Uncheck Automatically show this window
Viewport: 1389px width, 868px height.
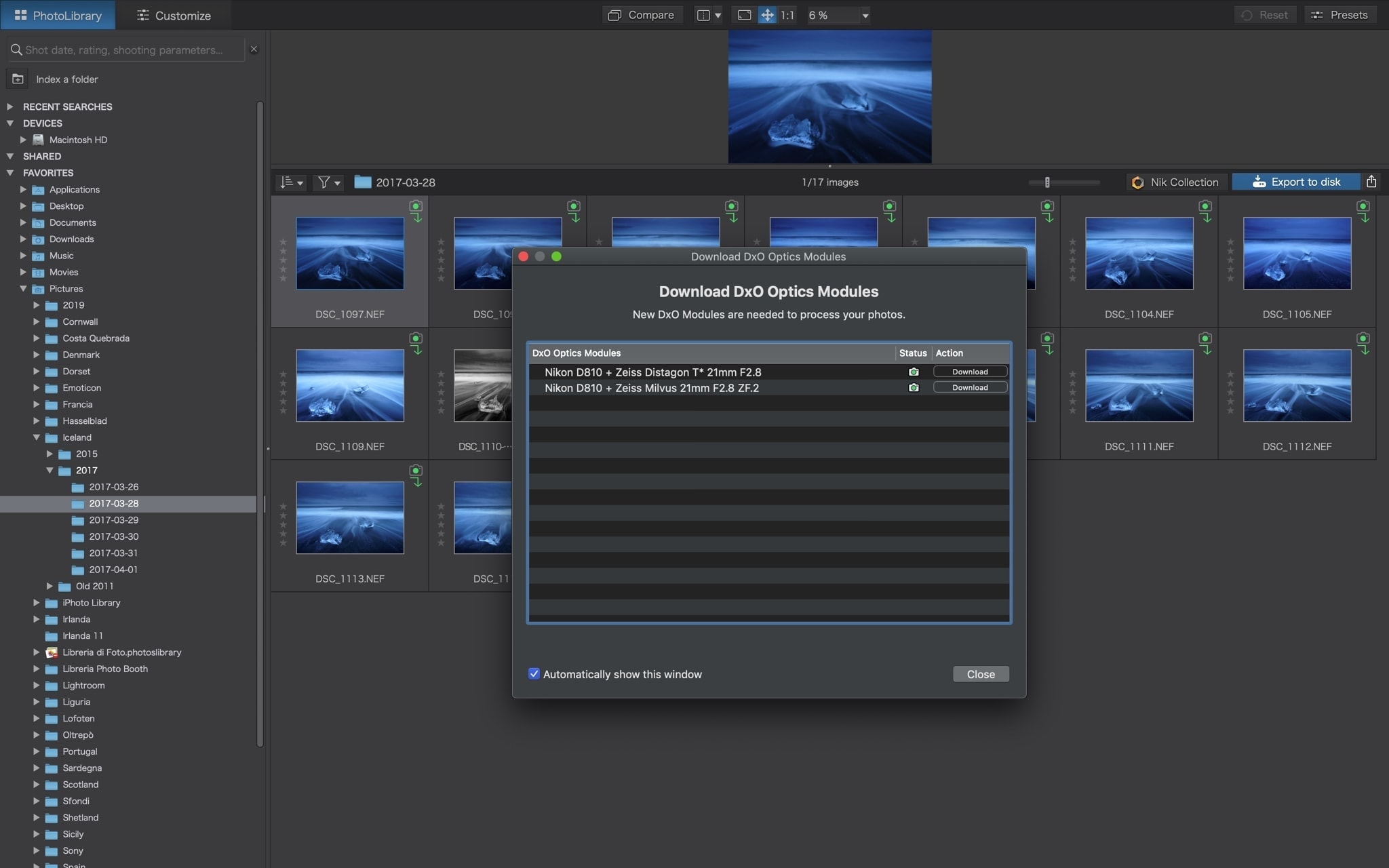click(534, 673)
